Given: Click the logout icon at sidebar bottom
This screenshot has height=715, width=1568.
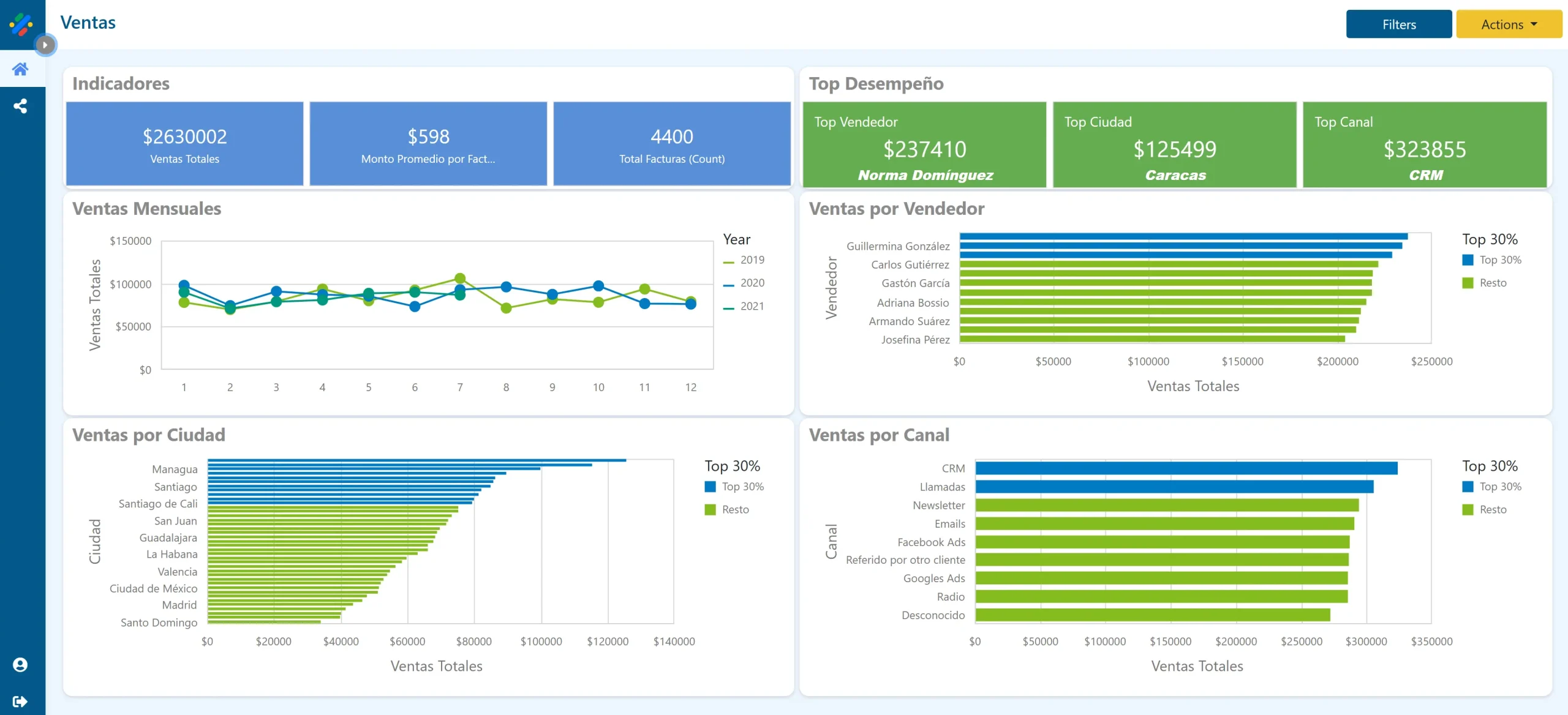Looking at the screenshot, I should [20, 702].
